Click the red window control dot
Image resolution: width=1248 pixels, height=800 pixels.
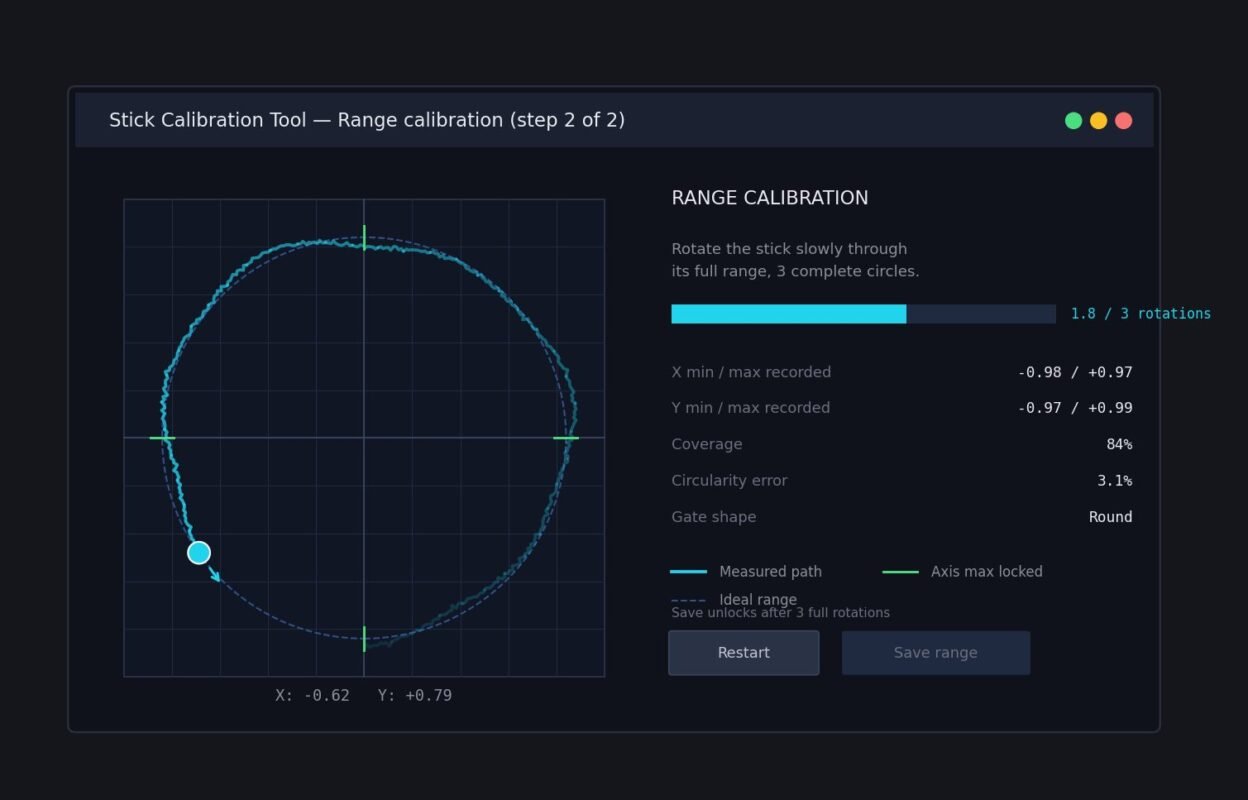1123,121
